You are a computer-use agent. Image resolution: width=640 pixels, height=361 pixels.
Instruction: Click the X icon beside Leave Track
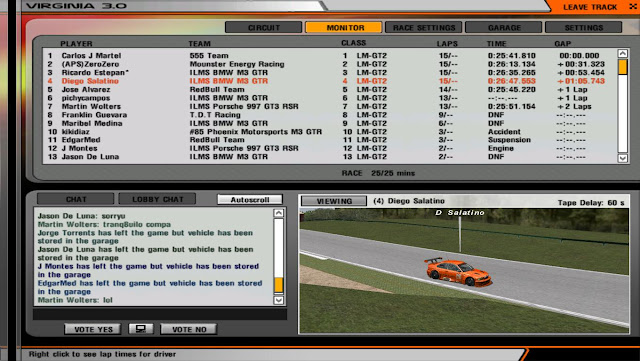click(633, 7)
